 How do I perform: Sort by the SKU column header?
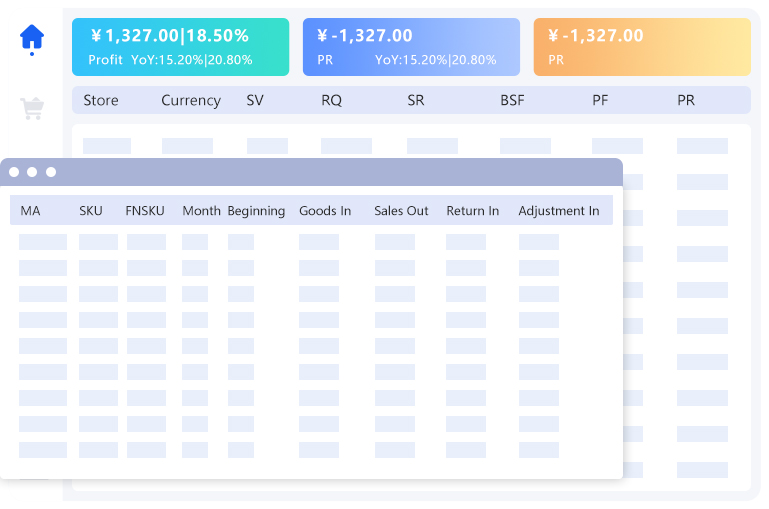[91, 211]
